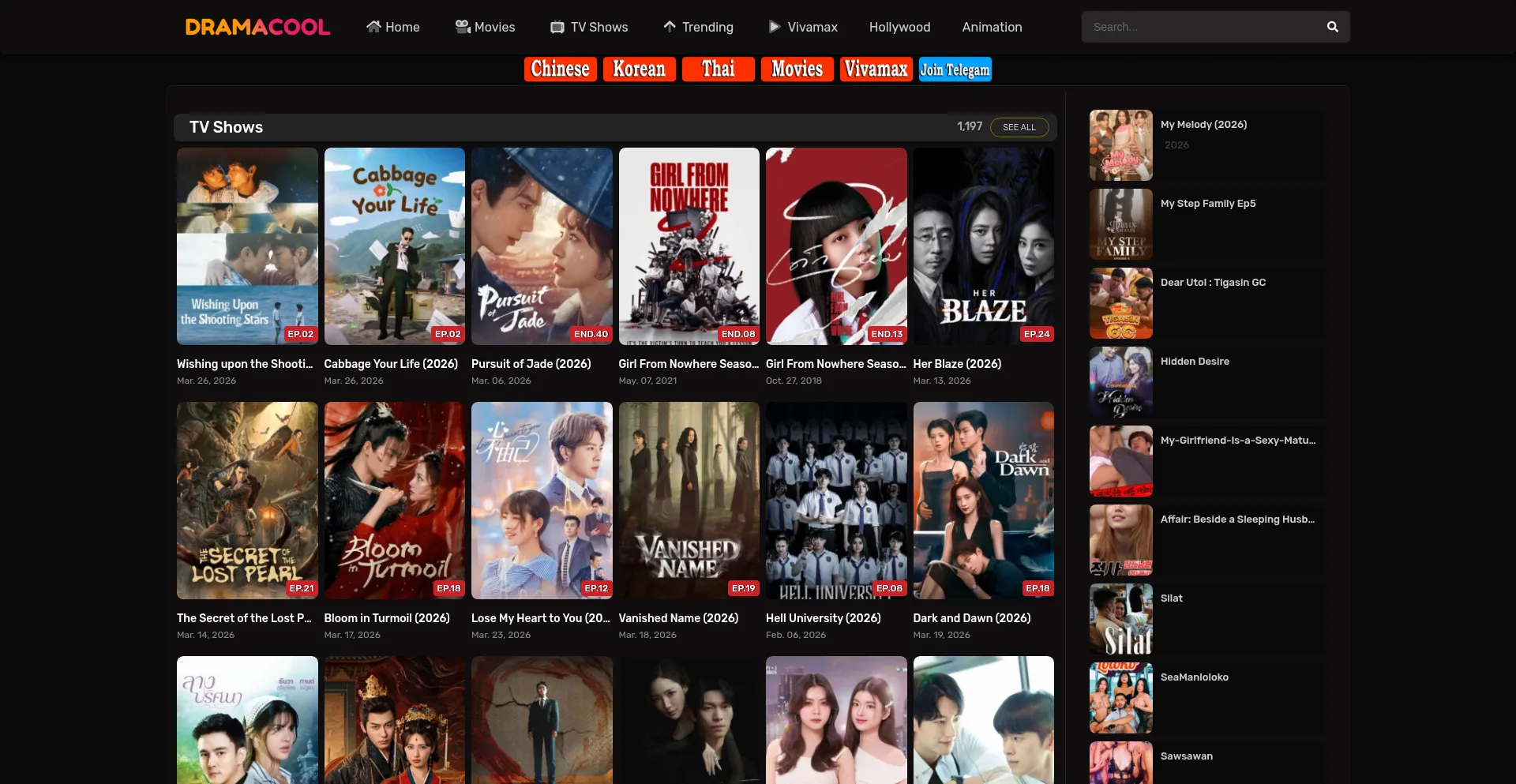
Task: Open the Her Blaze poster
Action: click(x=984, y=246)
